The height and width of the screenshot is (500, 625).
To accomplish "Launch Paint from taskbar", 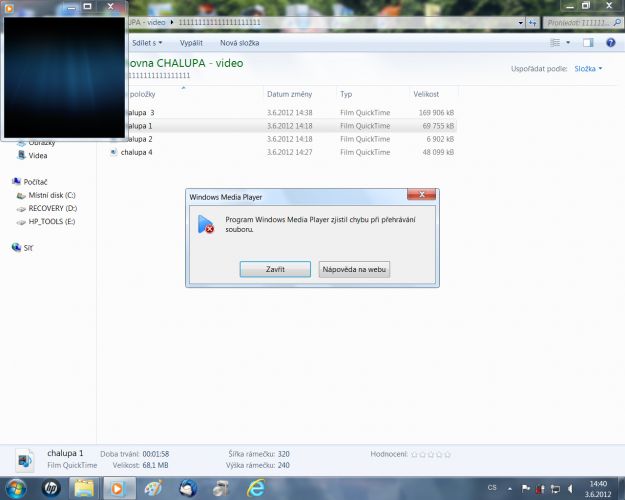I will coord(153,488).
